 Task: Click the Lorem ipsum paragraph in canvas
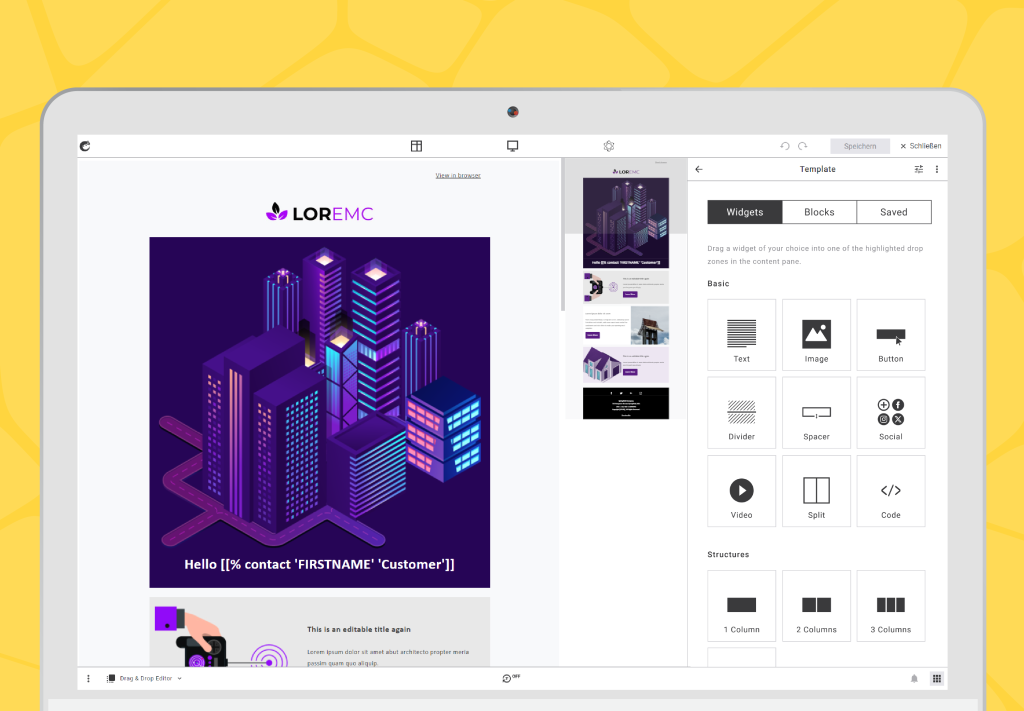pyautogui.click(x=388, y=657)
